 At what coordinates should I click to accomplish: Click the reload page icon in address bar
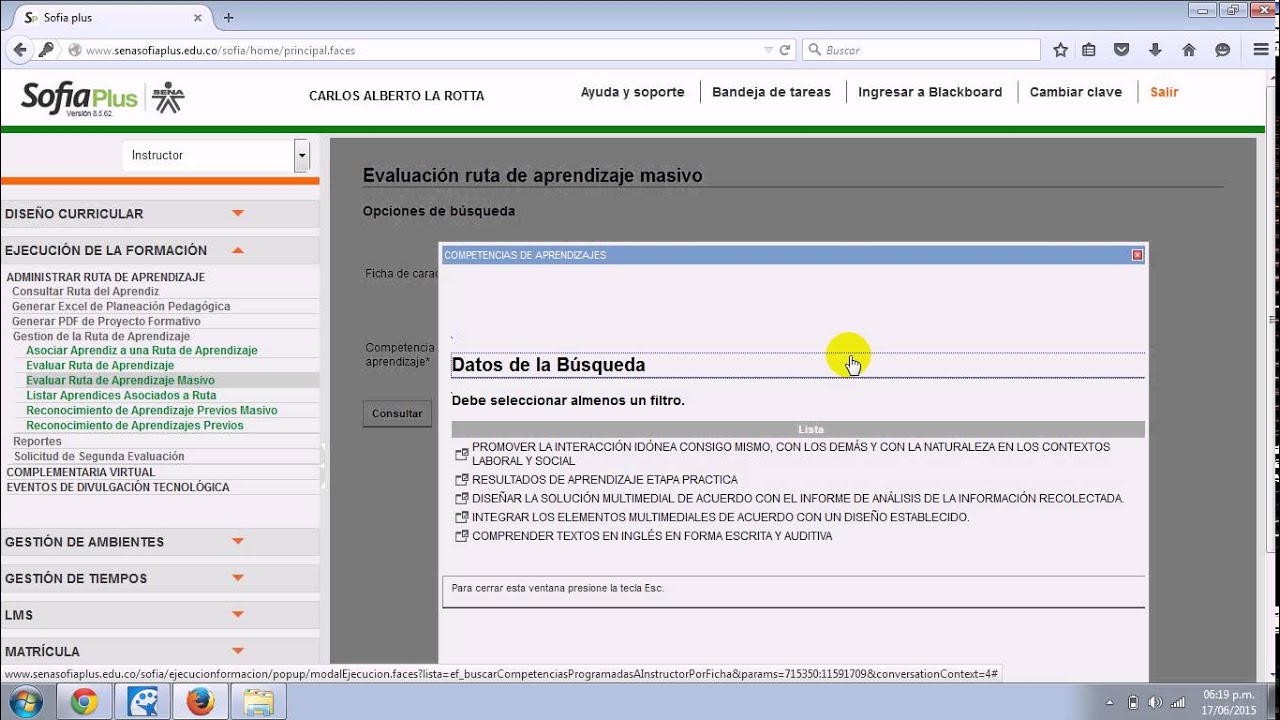point(785,50)
